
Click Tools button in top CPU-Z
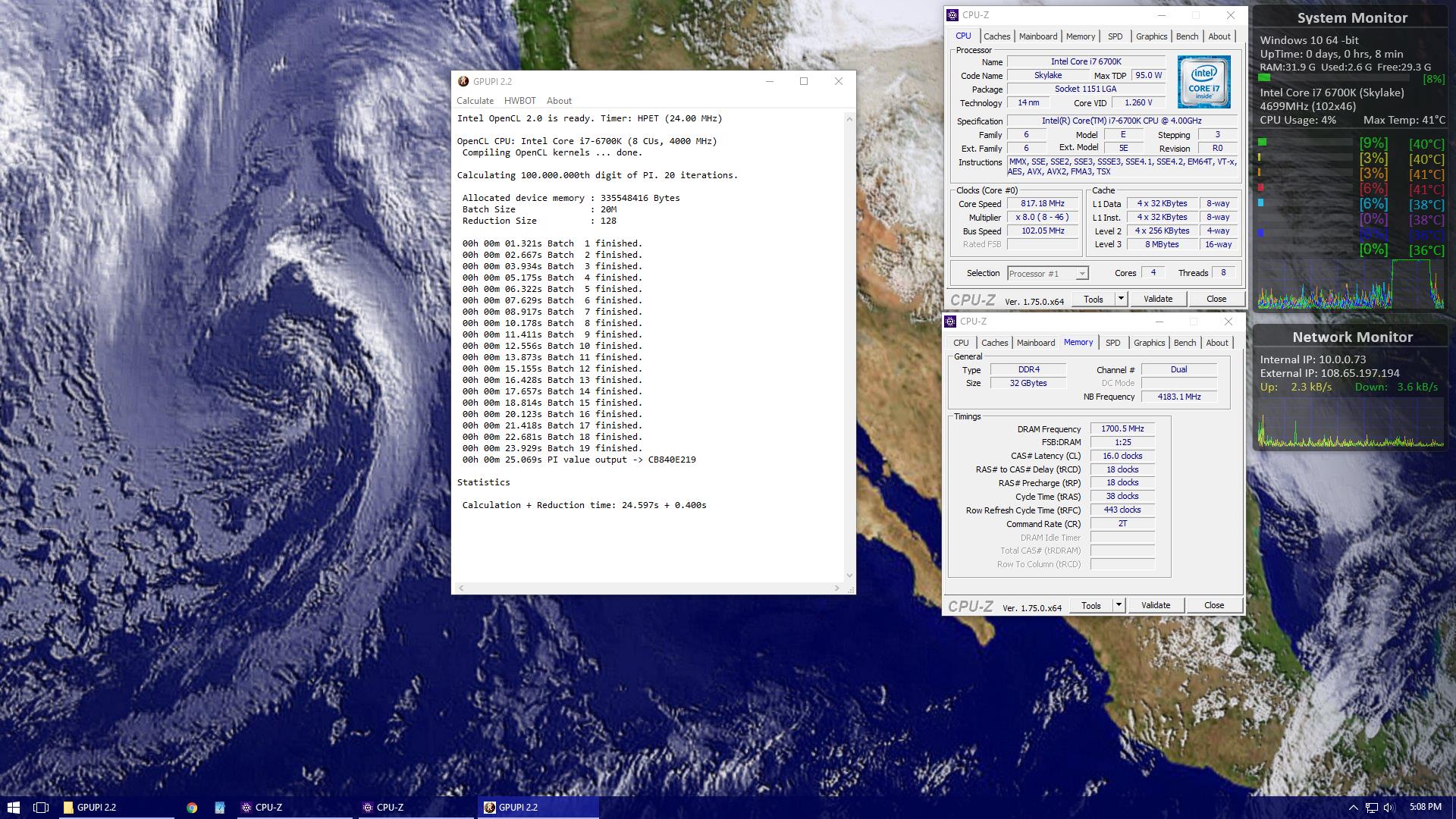click(1094, 299)
